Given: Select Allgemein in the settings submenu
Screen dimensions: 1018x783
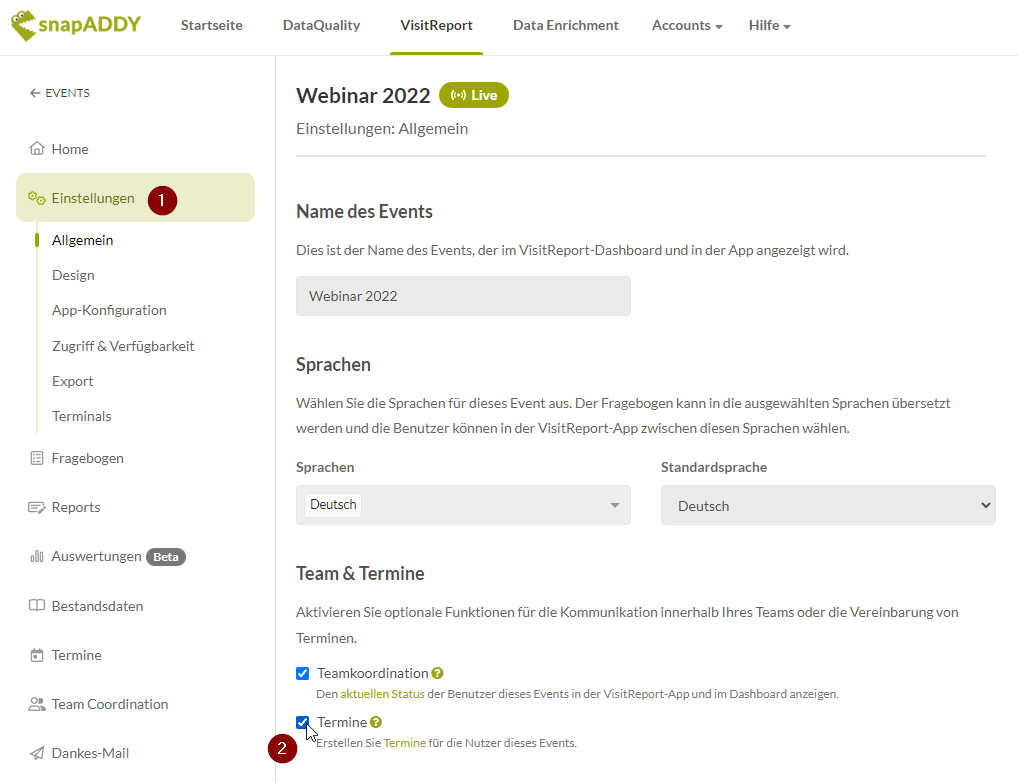Looking at the screenshot, I should [82, 240].
